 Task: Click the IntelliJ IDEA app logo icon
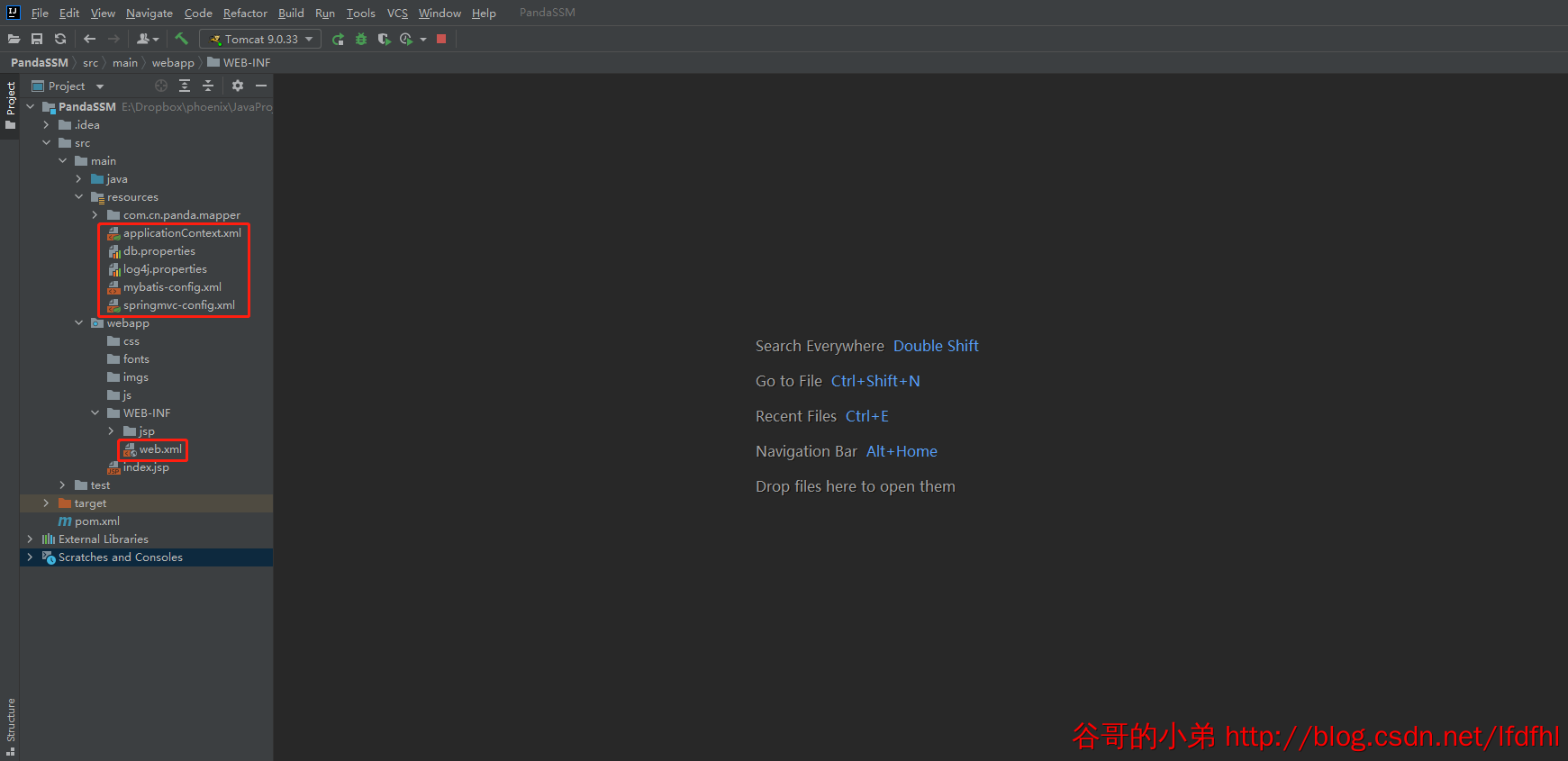(13, 13)
